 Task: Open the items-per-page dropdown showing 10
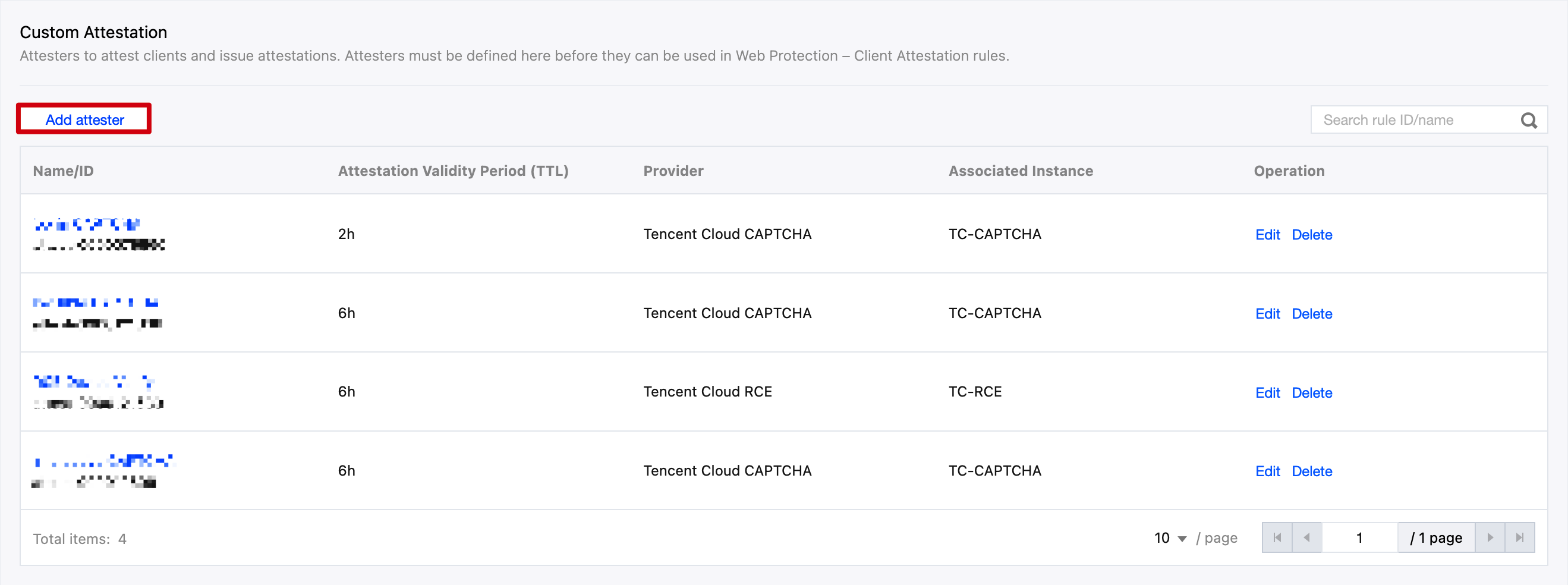point(1169,537)
